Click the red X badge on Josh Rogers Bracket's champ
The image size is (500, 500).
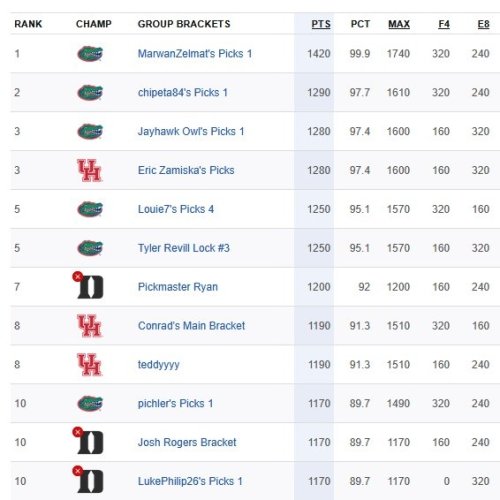[x=78, y=432]
